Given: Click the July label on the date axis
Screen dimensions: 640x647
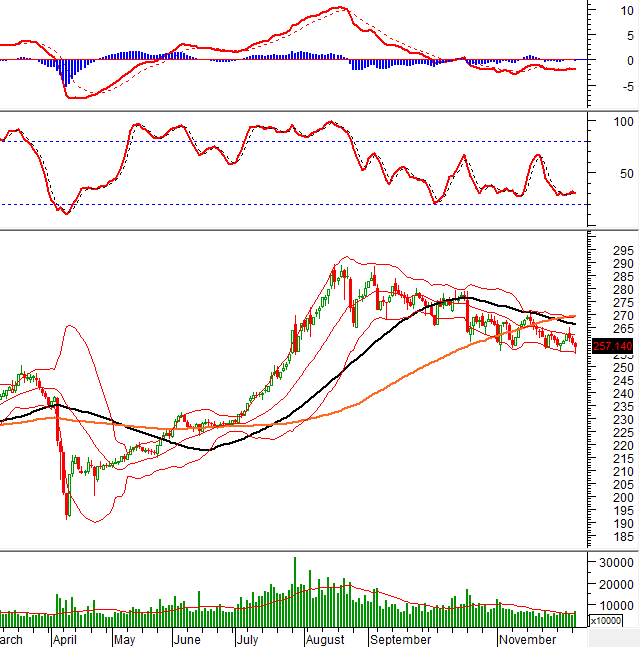Looking at the screenshot, I should [248, 638].
